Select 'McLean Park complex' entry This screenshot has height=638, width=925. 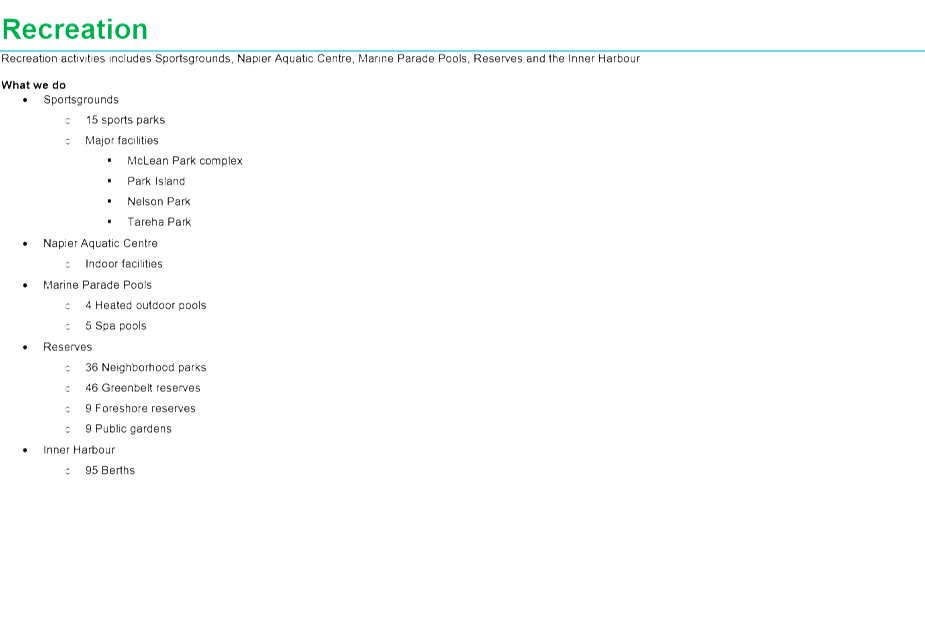click(x=185, y=161)
